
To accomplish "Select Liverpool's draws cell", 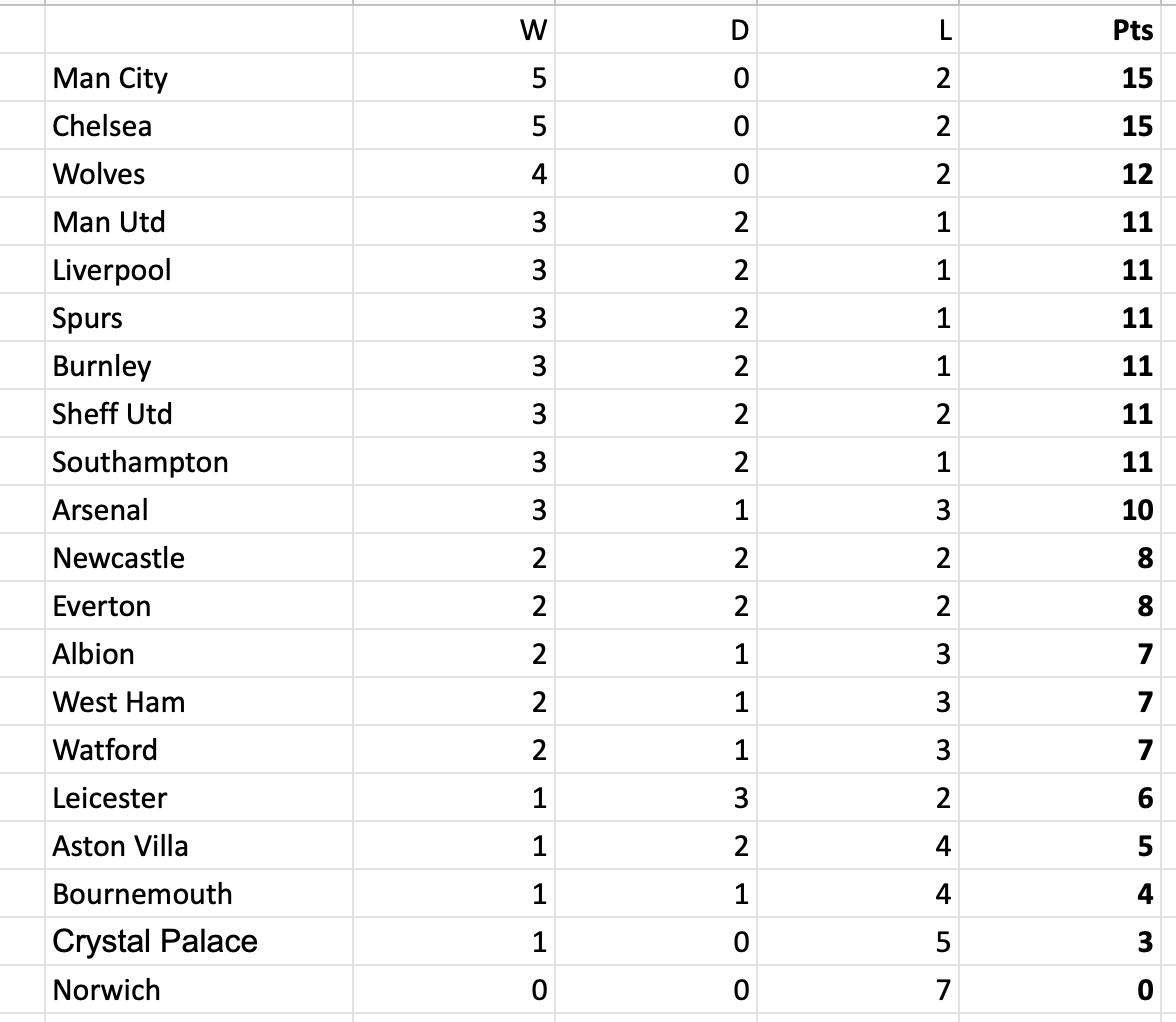I will click(x=656, y=269).
